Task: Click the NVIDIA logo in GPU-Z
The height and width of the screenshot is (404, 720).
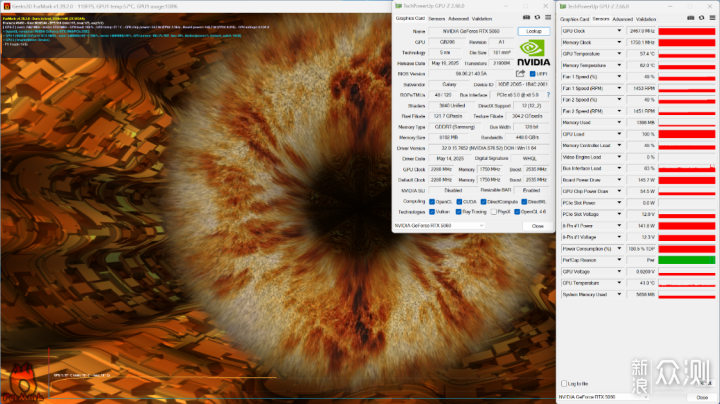Action: pyautogui.click(x=533, y=53)
